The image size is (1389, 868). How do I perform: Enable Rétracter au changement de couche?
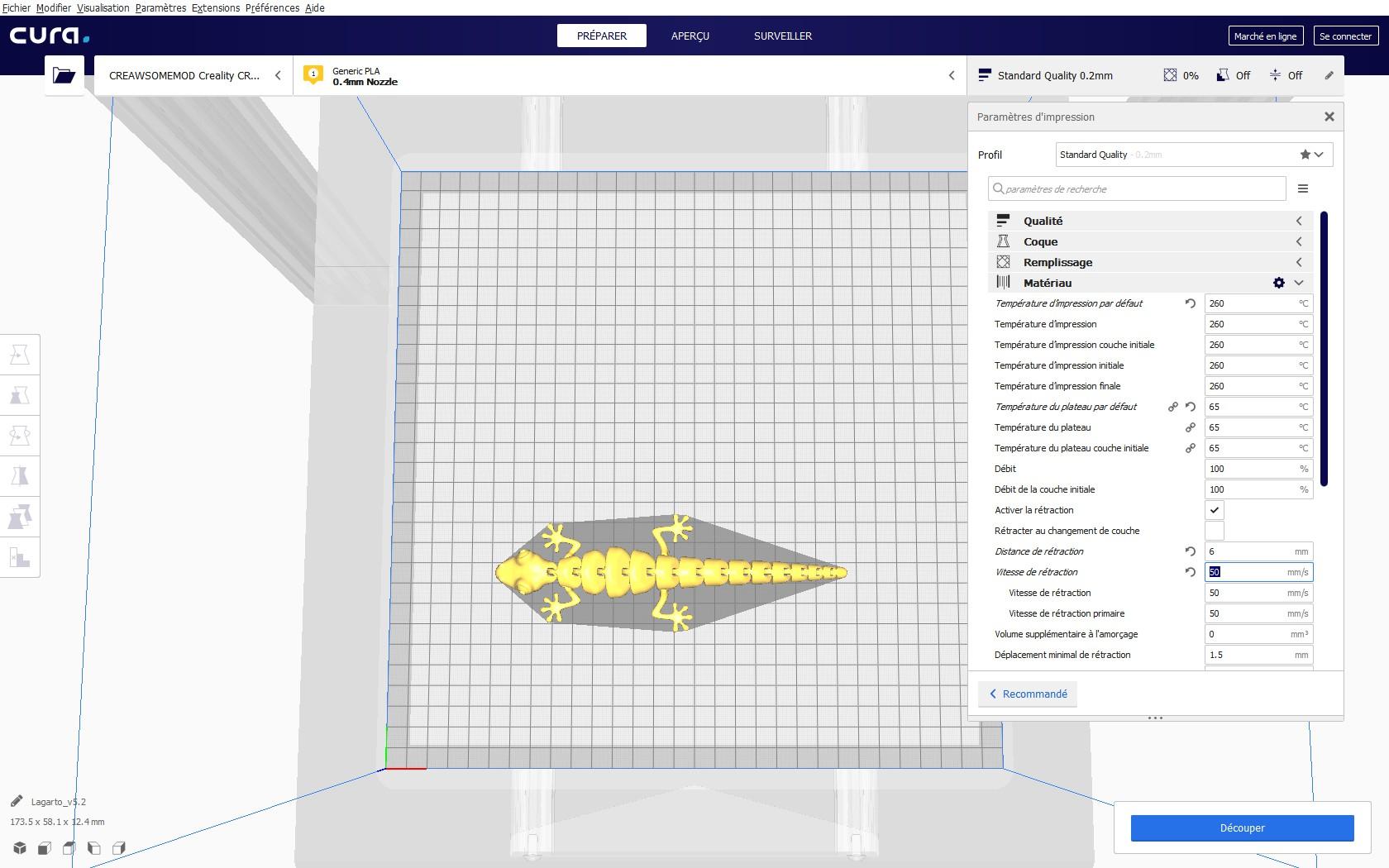click(1215, 531)
